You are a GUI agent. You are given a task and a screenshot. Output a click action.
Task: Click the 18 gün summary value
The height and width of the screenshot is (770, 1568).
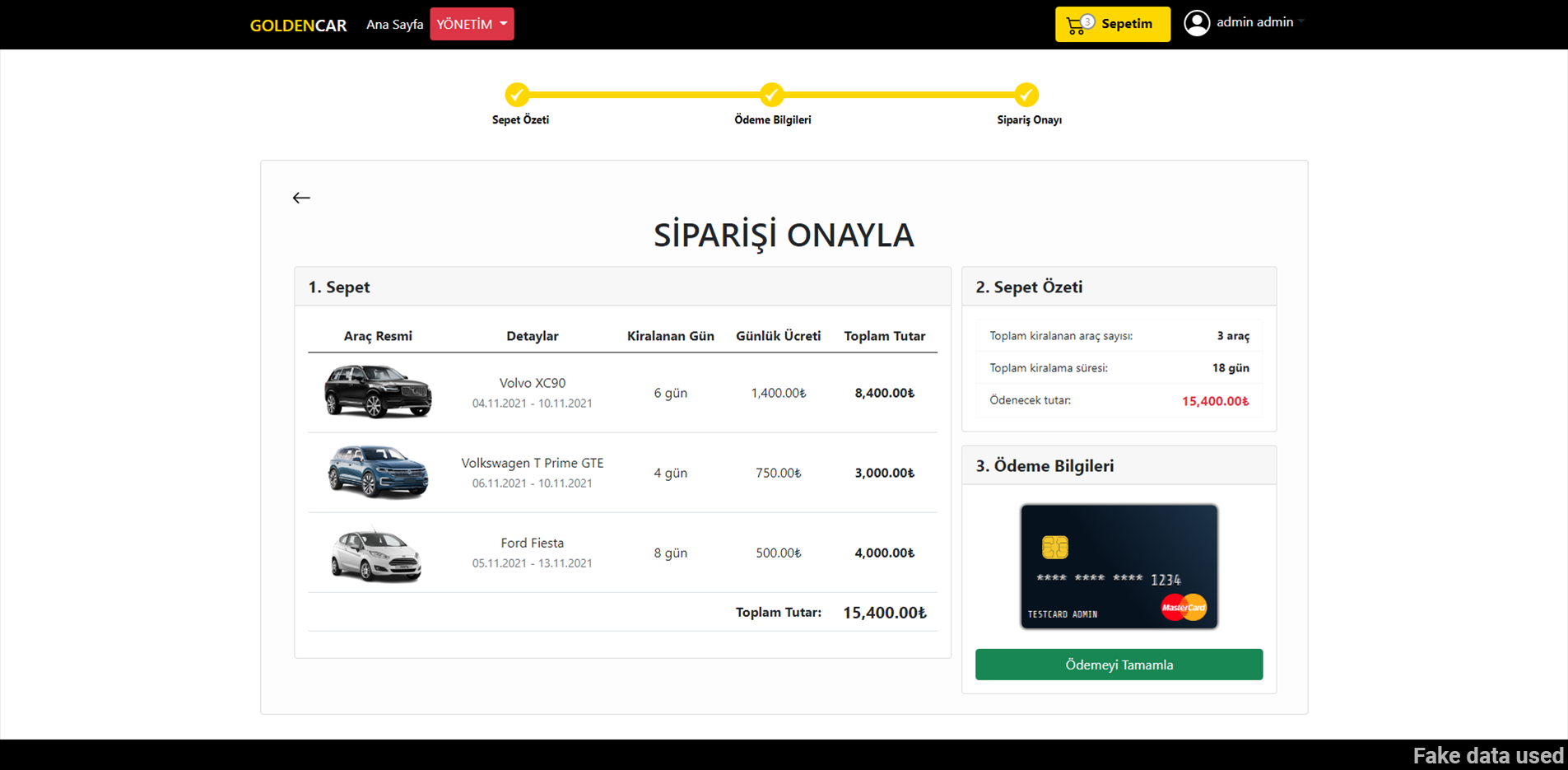(x=1231, y=368)
